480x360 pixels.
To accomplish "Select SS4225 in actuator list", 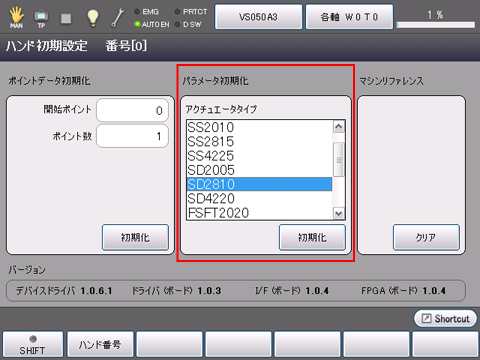I will click(259, 156).
